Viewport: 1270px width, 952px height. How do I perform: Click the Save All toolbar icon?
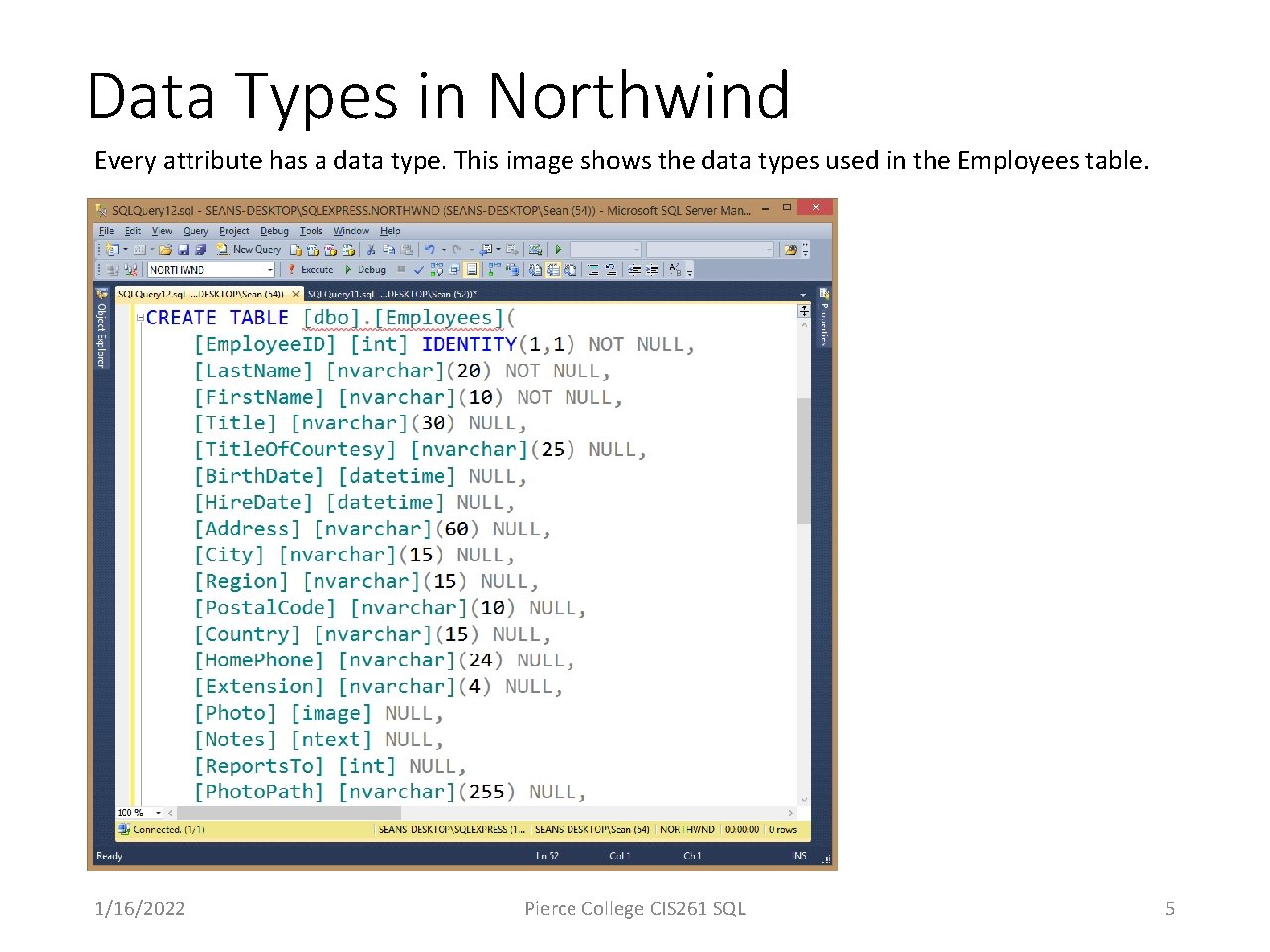tap(200, 250)
